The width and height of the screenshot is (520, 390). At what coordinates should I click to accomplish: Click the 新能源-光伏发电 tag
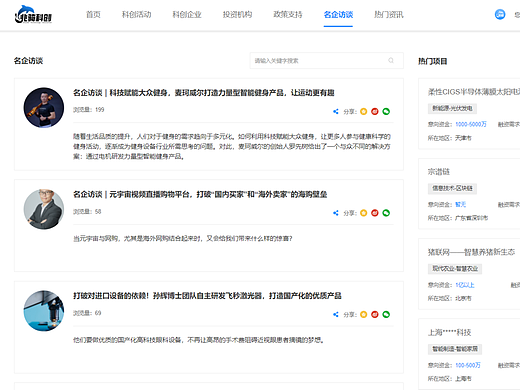(452, 108)
